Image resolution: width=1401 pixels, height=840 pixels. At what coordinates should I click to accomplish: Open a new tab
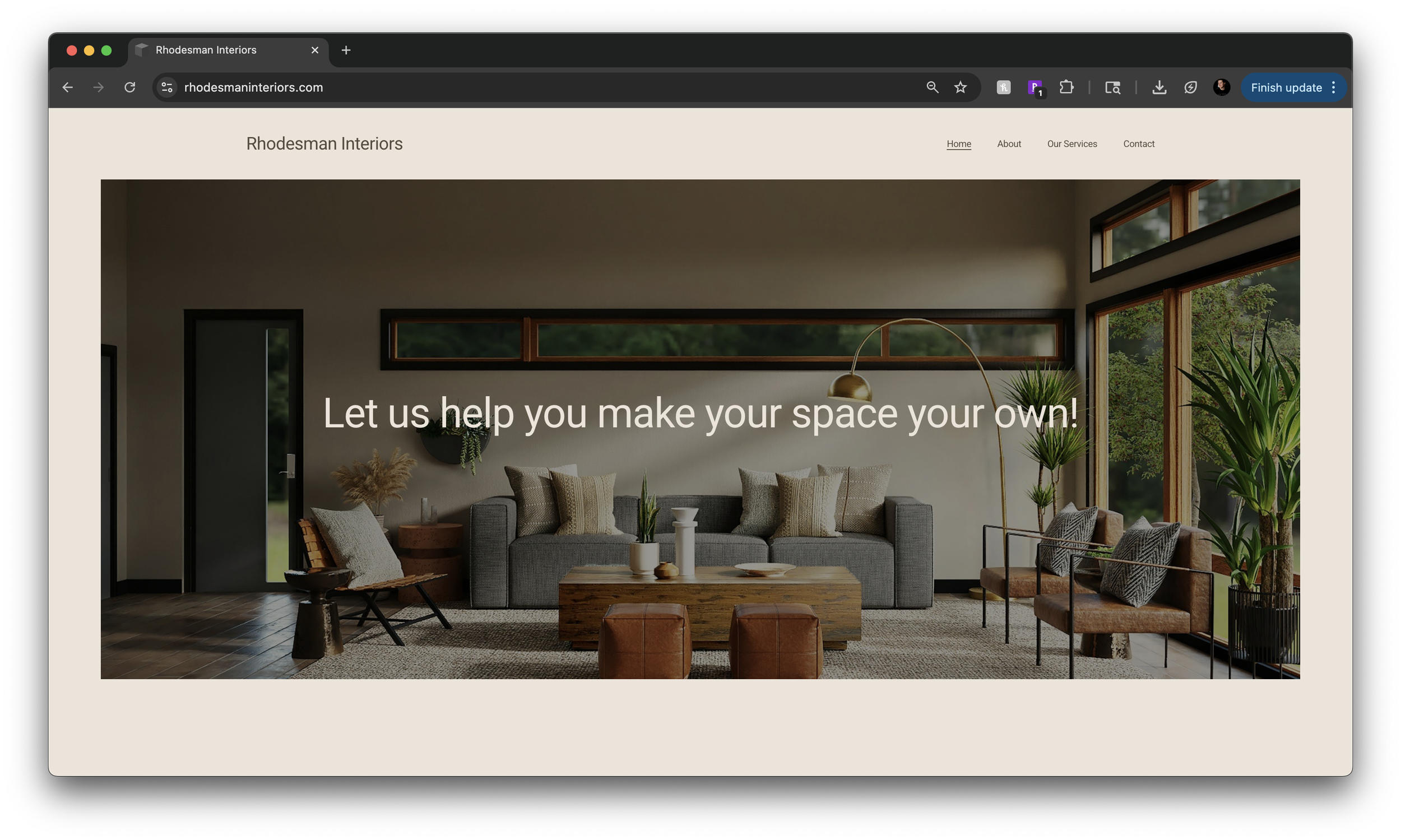pyautogui.click(x=346, y=50)
